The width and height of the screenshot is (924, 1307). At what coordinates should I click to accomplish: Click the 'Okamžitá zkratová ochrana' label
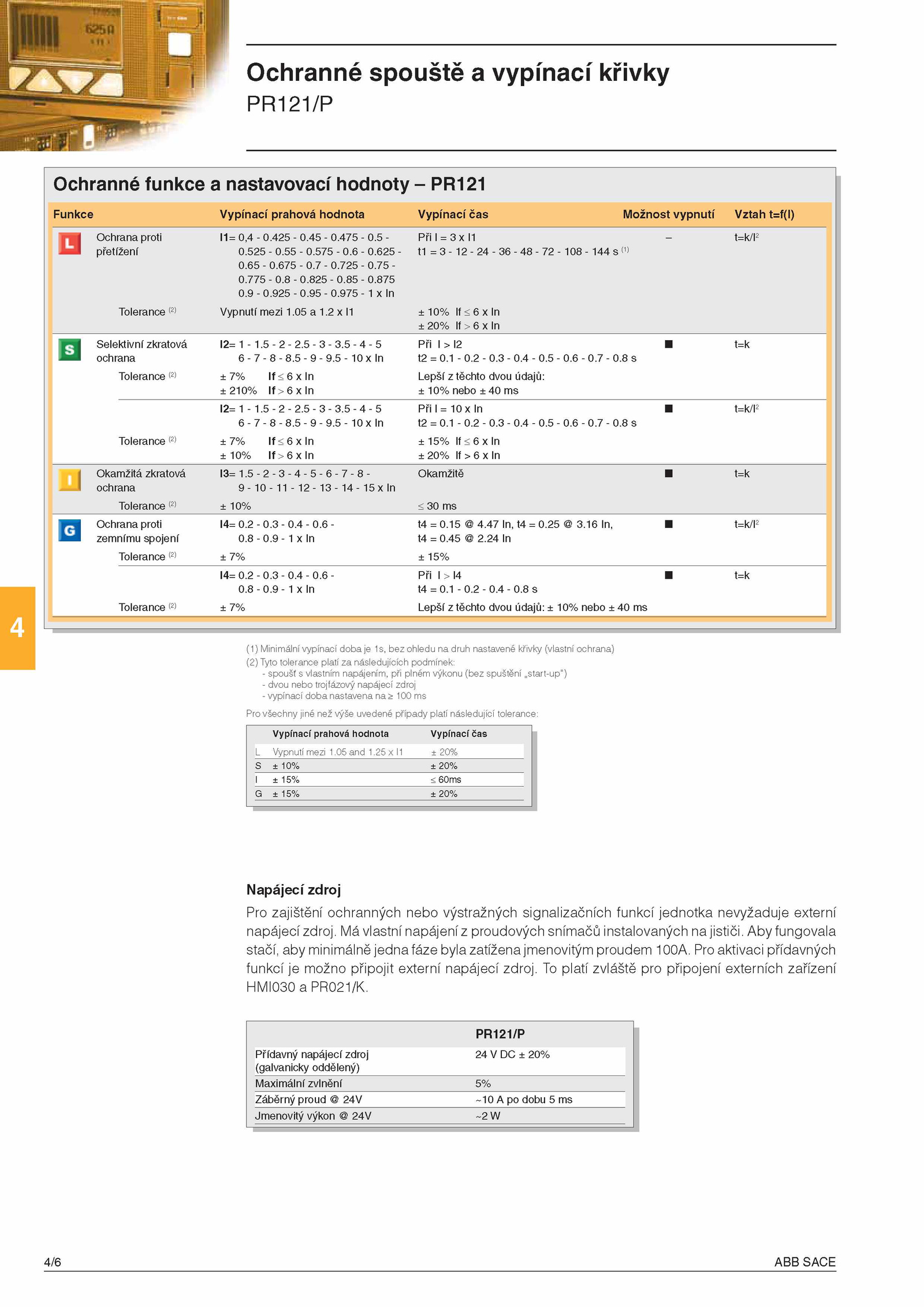pos(141,481)
